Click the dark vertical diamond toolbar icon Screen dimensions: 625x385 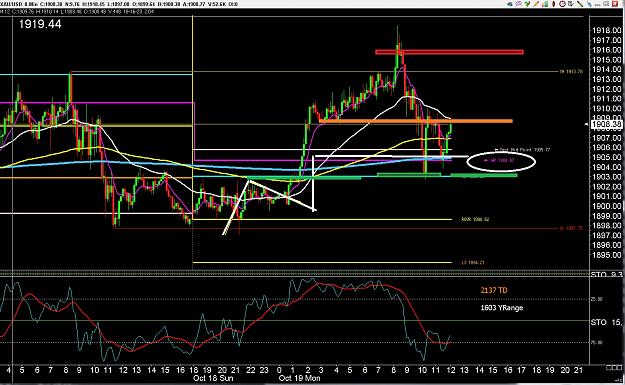(554, 4)
